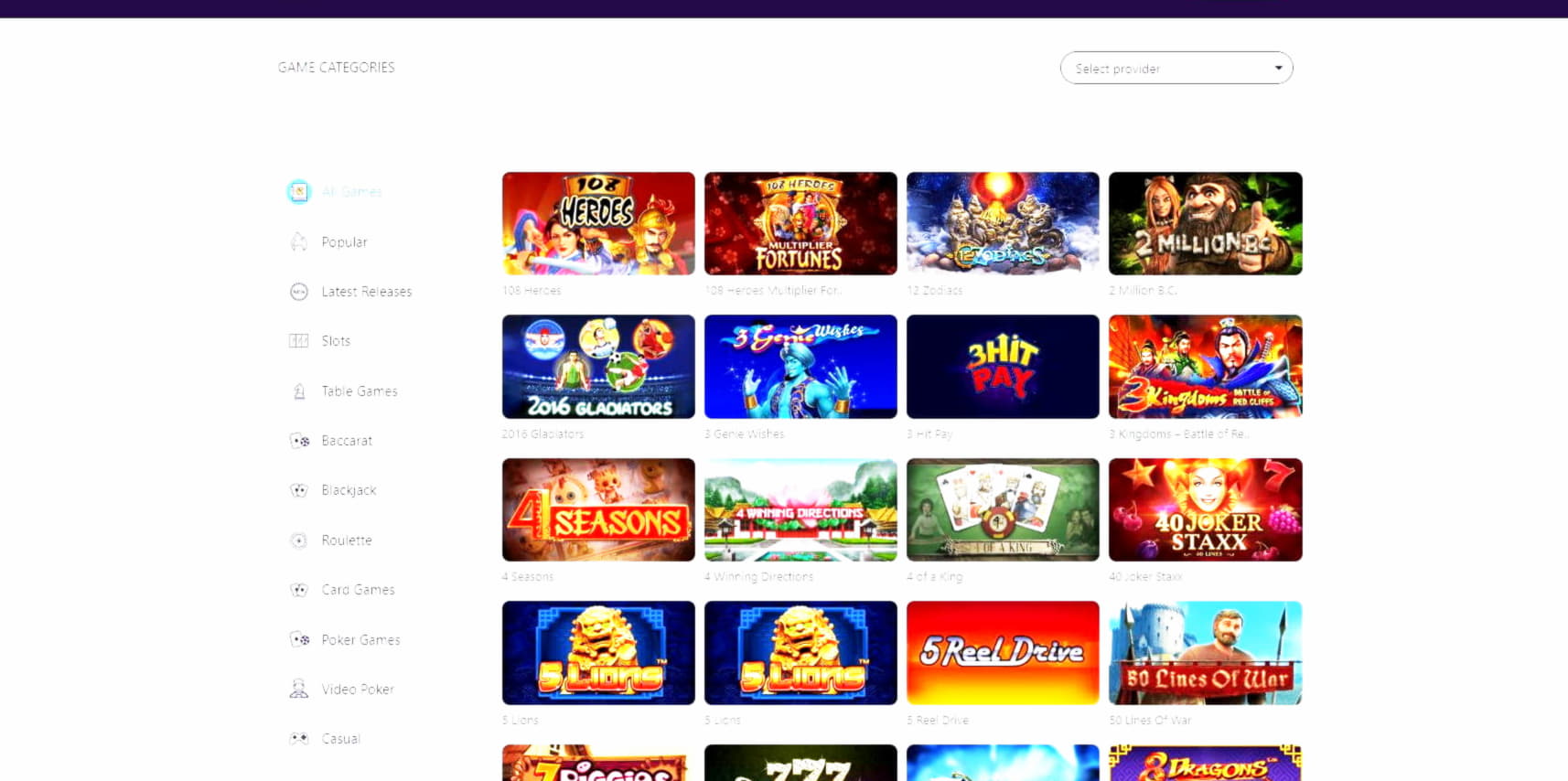Open the 4 Winning Directions thumbnail
This screenshot has width=1568, height=781.
tap(800, 509)
